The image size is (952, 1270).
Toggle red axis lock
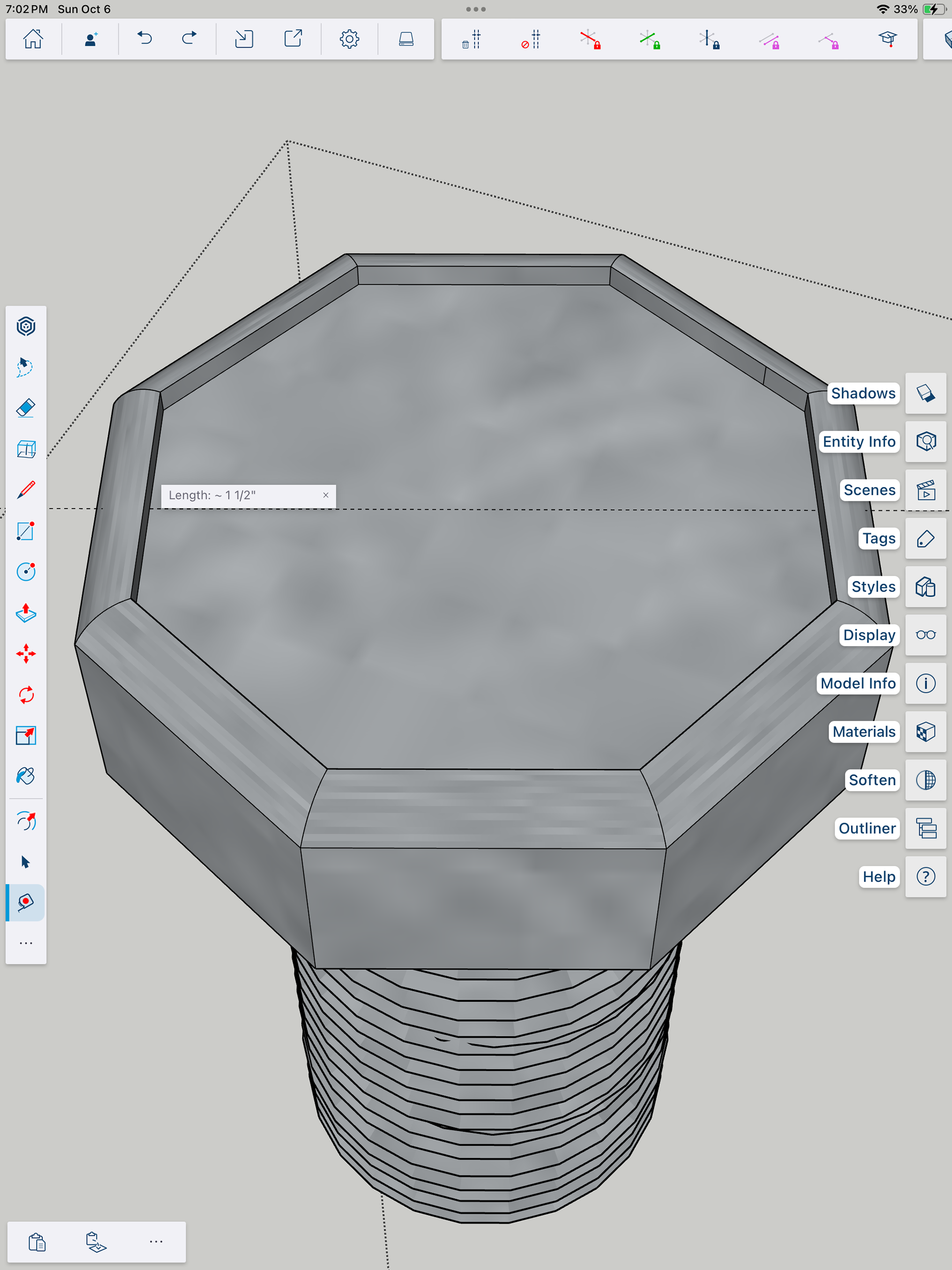click(x=590, y=40)
